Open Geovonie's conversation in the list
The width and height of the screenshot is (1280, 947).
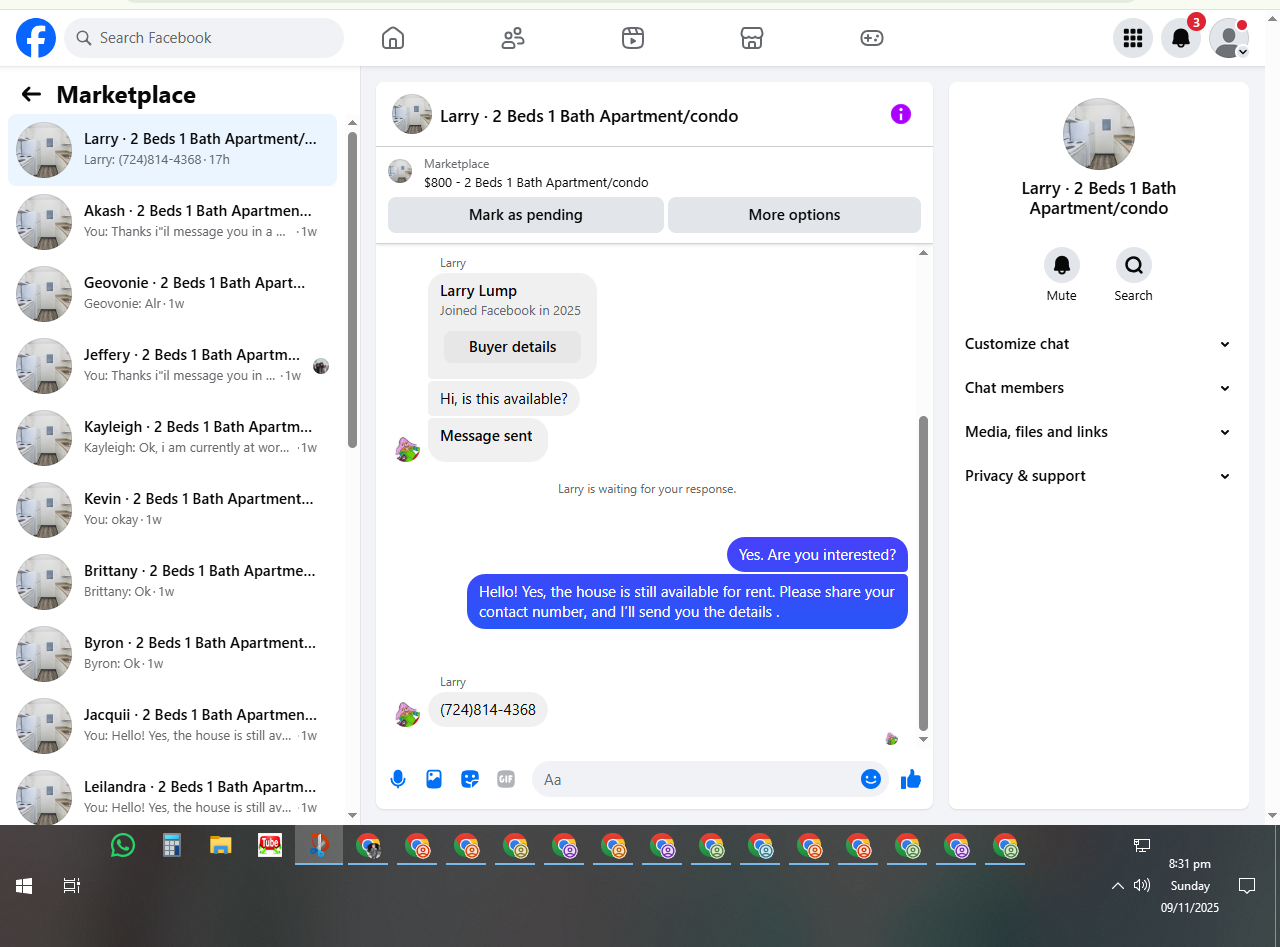click(x=172, y=294)
